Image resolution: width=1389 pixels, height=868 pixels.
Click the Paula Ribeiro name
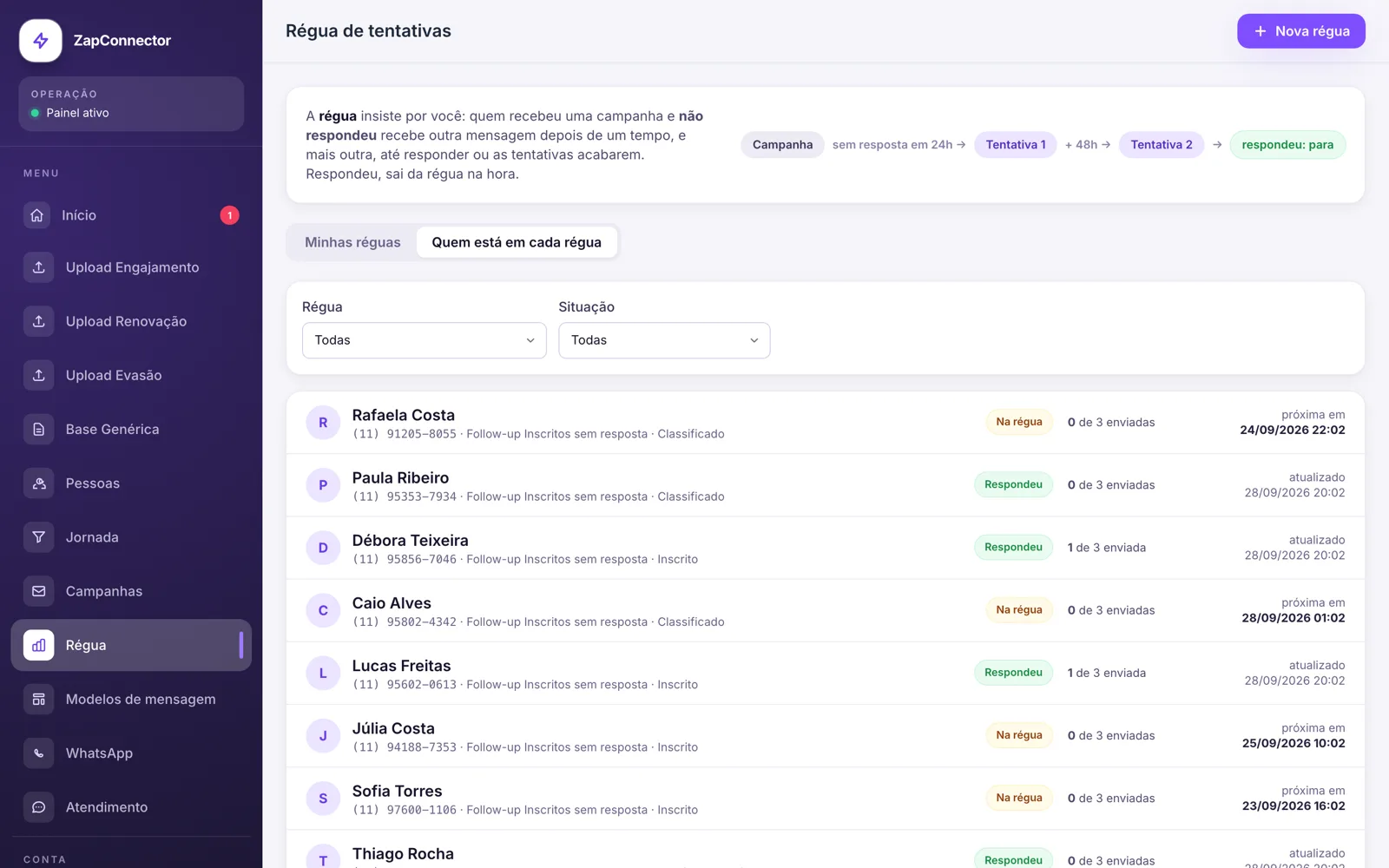click(x=400, y=478)
